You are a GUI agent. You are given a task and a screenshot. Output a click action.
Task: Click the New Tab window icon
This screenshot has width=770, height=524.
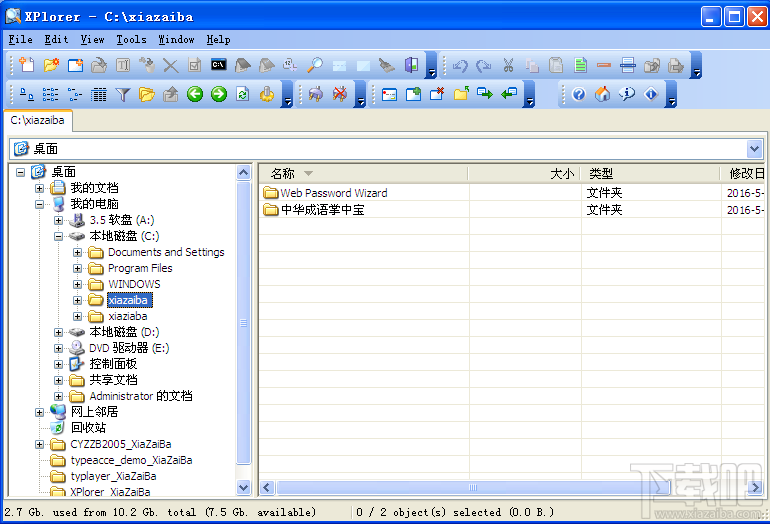(x=75, y=65)
